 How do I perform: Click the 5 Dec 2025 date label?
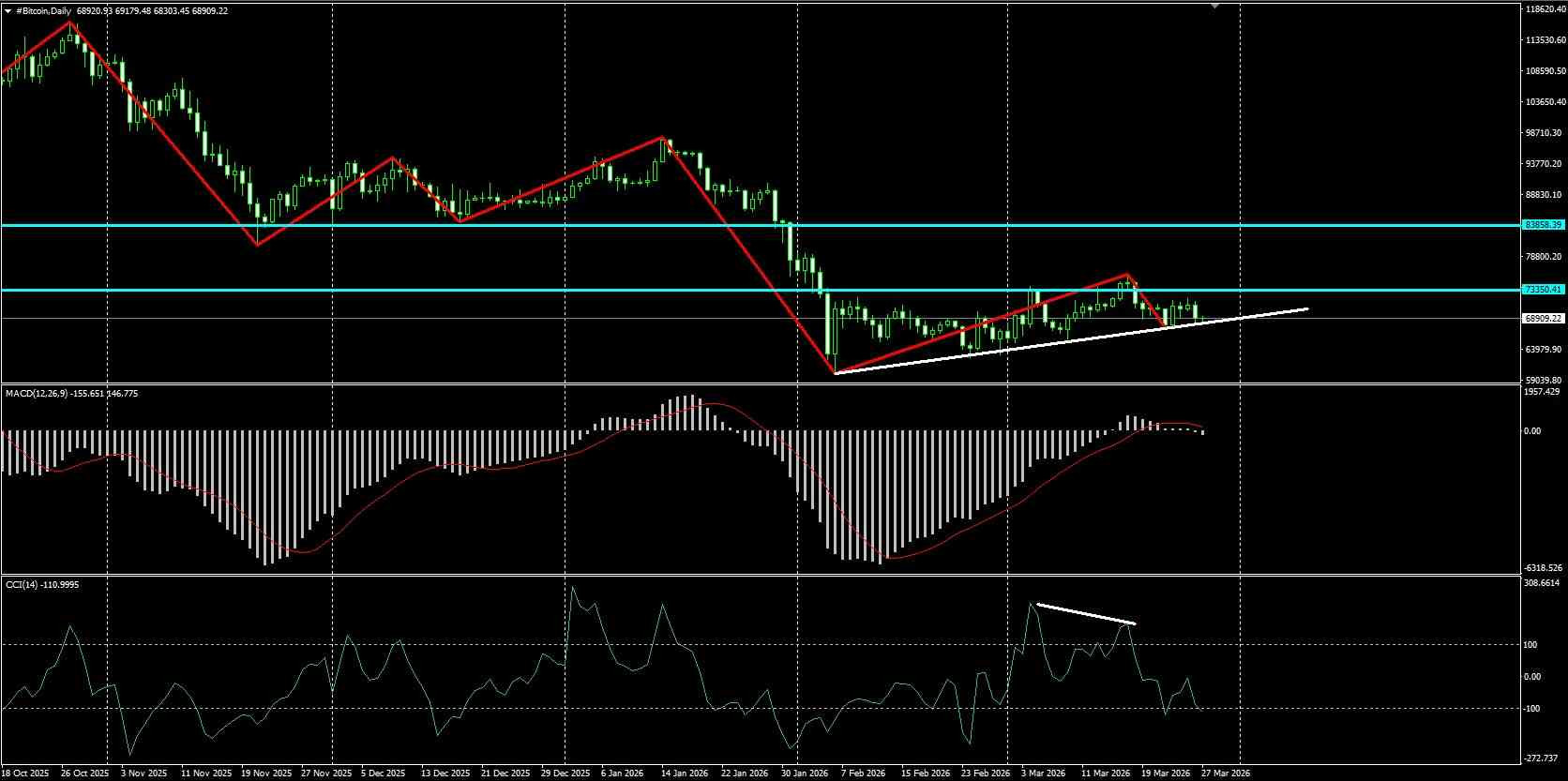(x=383, y=773)
